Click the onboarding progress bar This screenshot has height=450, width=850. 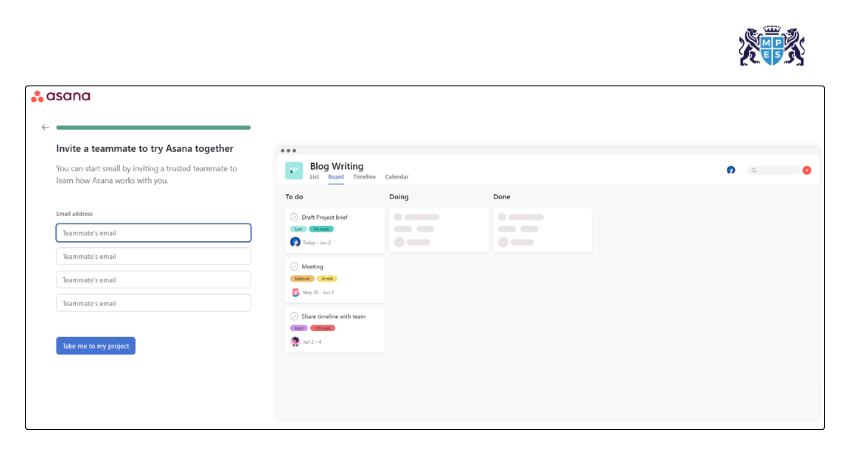pos(153,128)
